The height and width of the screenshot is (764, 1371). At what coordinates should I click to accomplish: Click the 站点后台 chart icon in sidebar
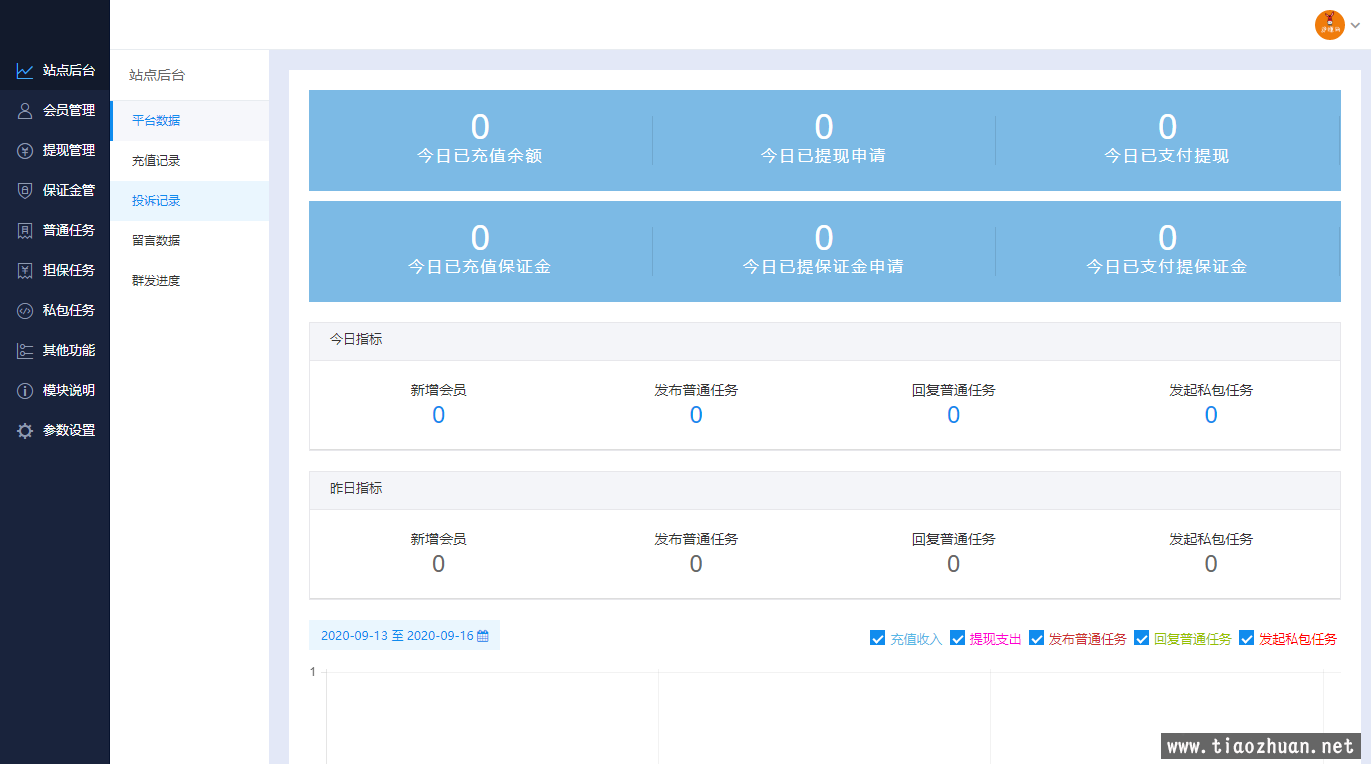click(x=25, y=71)
